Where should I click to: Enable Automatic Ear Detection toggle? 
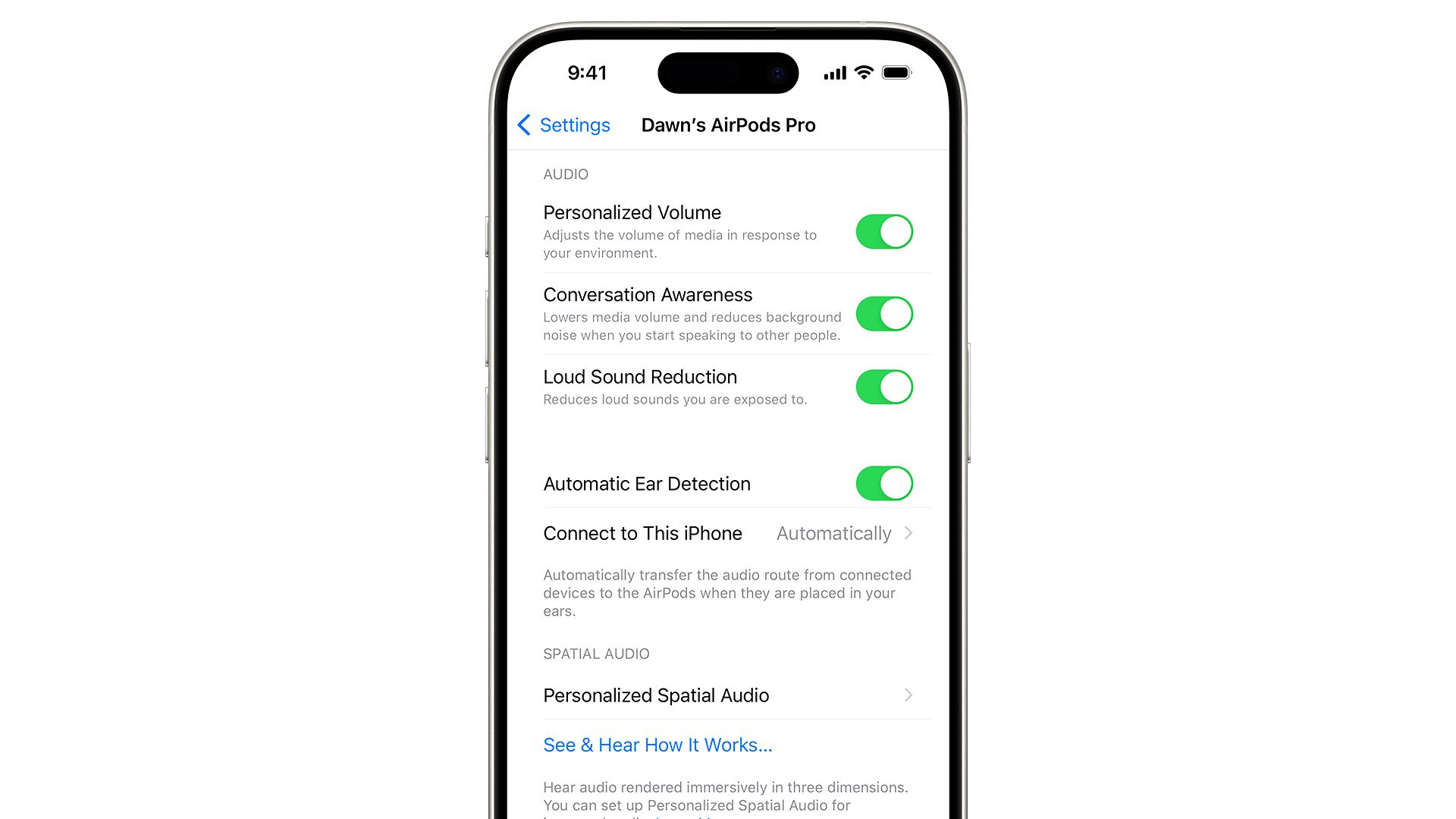pos(884,483)
